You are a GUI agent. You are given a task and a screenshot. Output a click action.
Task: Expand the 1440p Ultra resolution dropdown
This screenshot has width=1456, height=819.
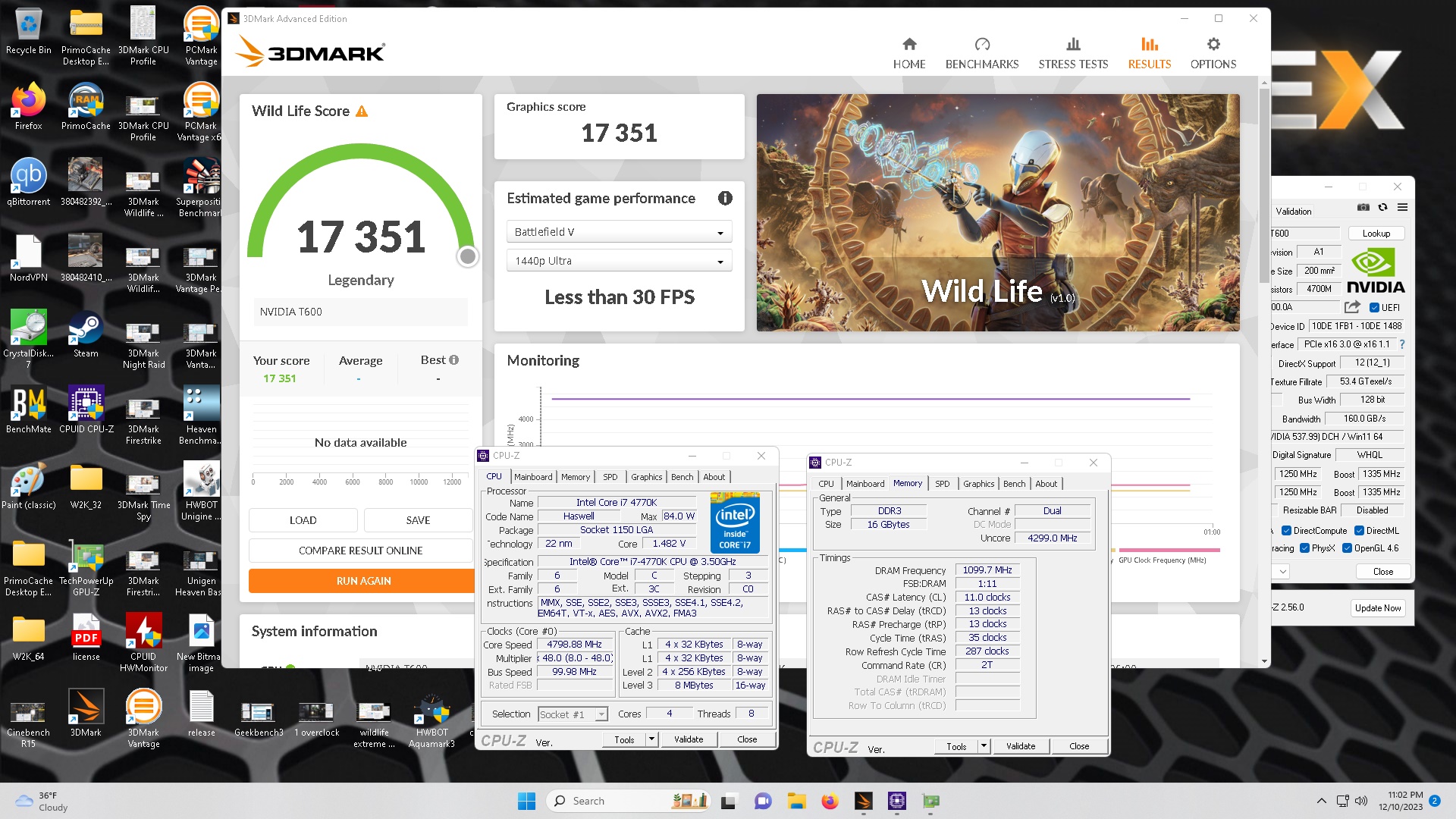619,261
